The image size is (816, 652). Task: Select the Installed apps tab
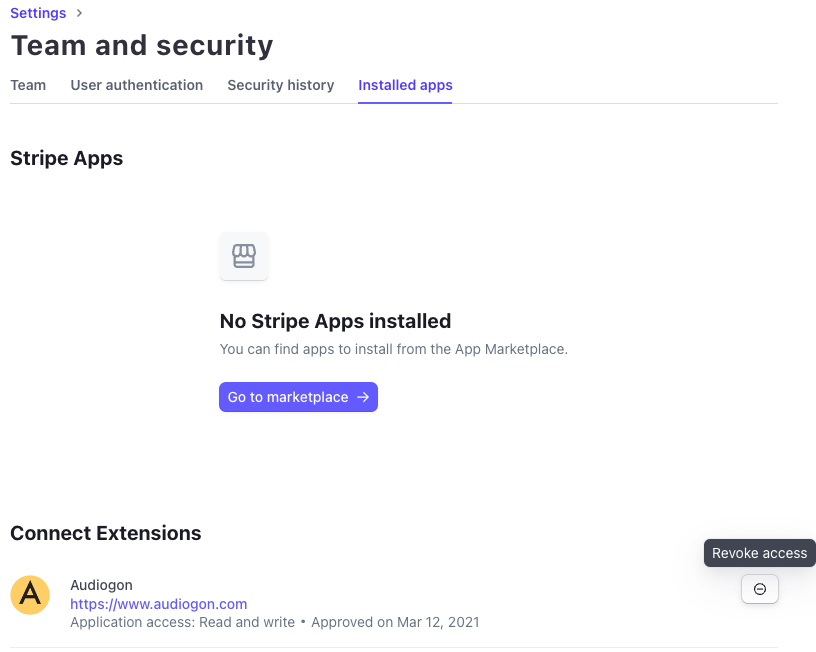click(405, 85)
